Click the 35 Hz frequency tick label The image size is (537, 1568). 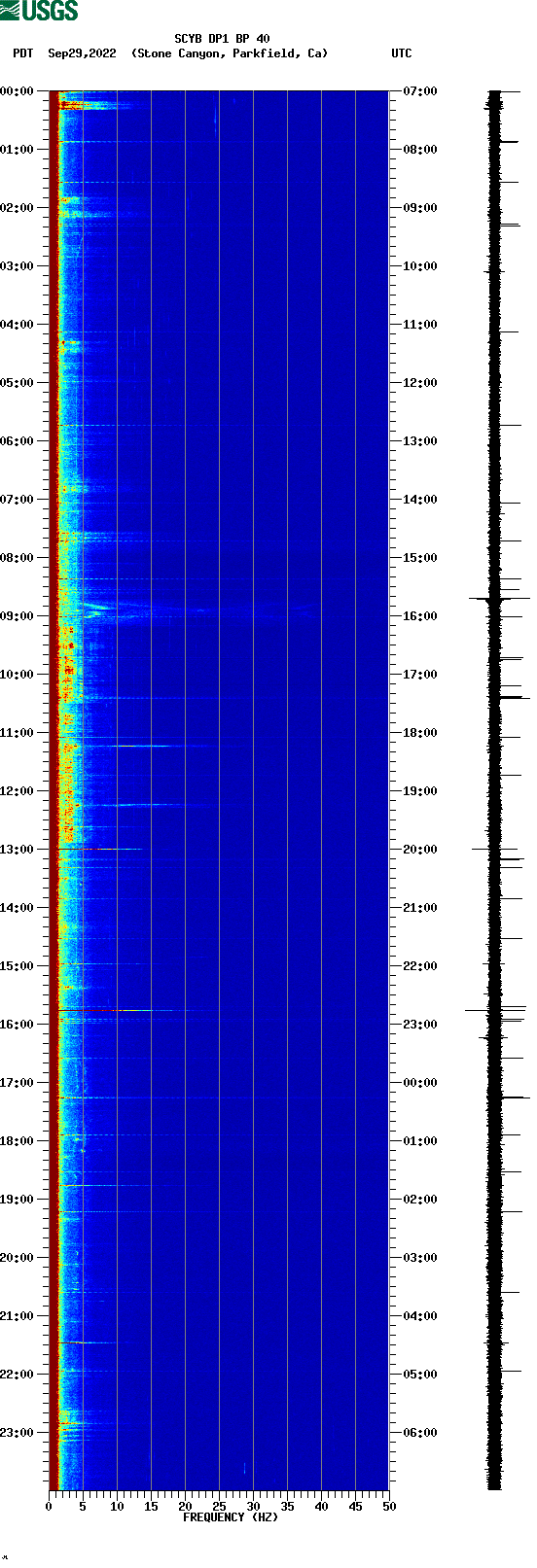[287, 1507]
